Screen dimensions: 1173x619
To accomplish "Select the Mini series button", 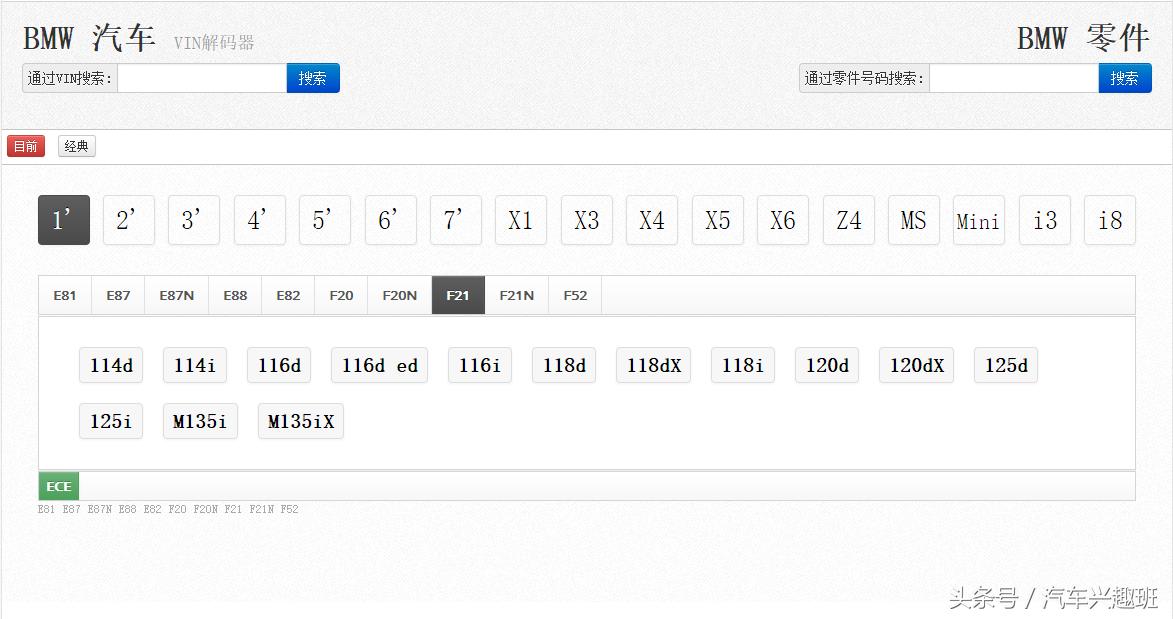I will [978, 220].
